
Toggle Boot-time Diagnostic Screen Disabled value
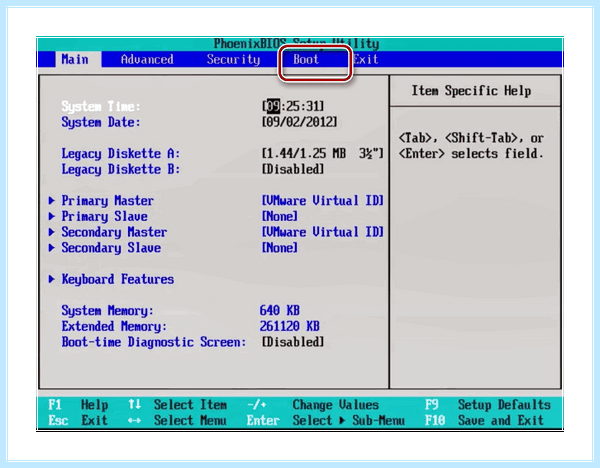293,342
